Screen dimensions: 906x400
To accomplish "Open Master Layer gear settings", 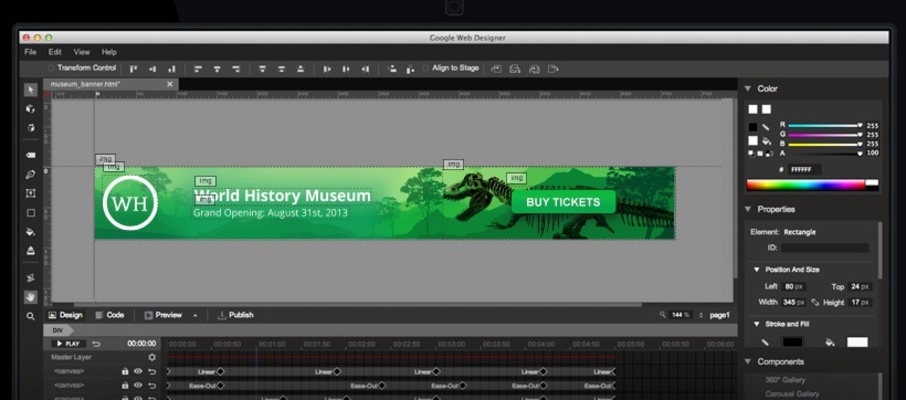I will [x=152, y=357].
